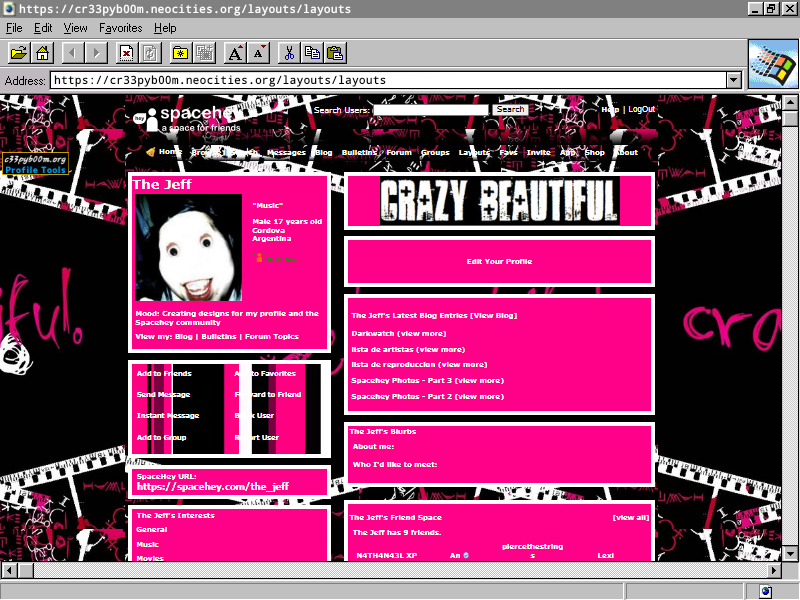Click the LogOut link
The width and height of the screenshot is (800, 600).
coord(641,109)
